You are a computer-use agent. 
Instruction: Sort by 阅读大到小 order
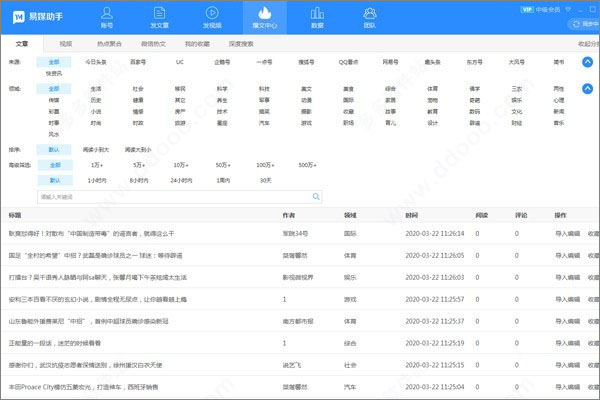point(138,148)
